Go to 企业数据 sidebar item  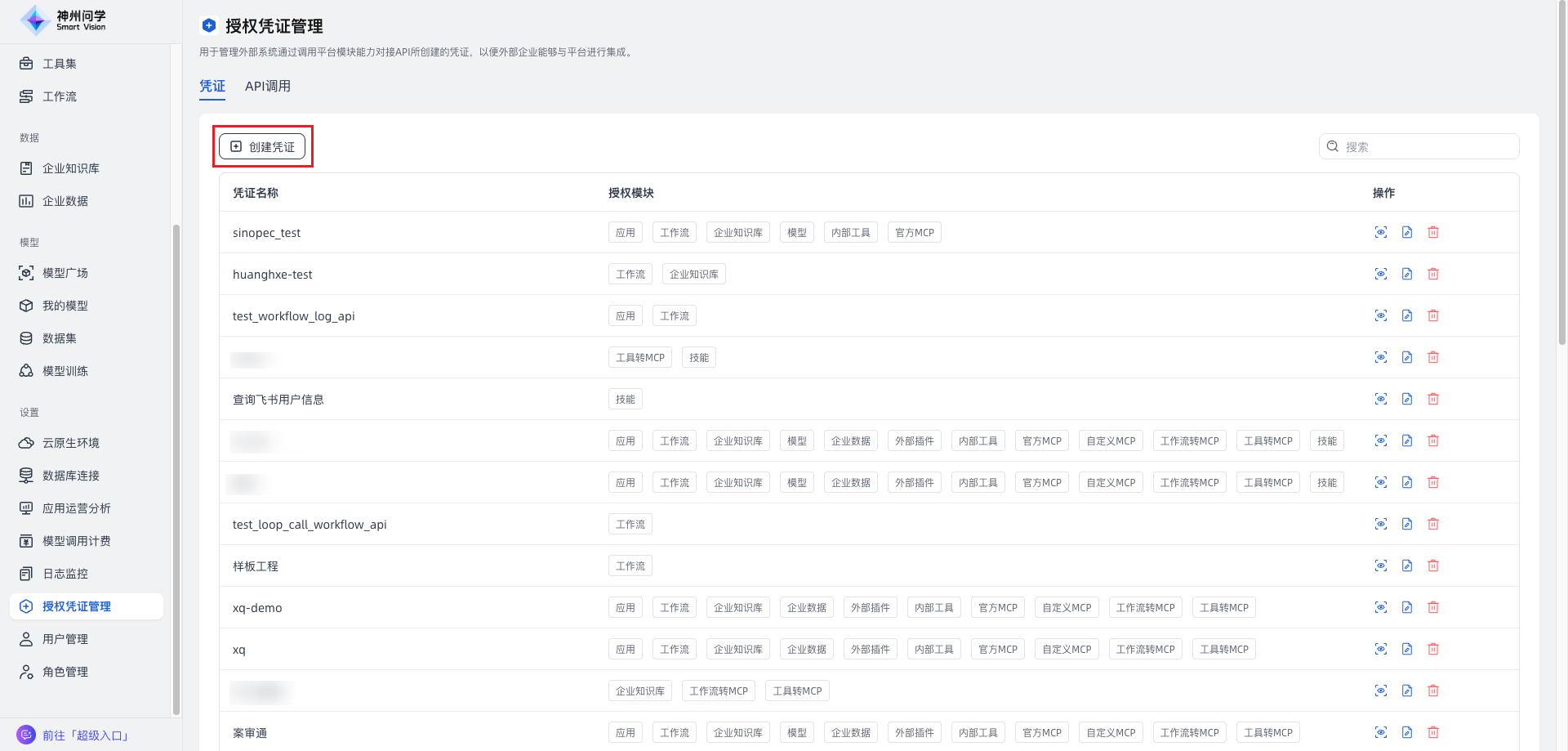tap(87, 201)
